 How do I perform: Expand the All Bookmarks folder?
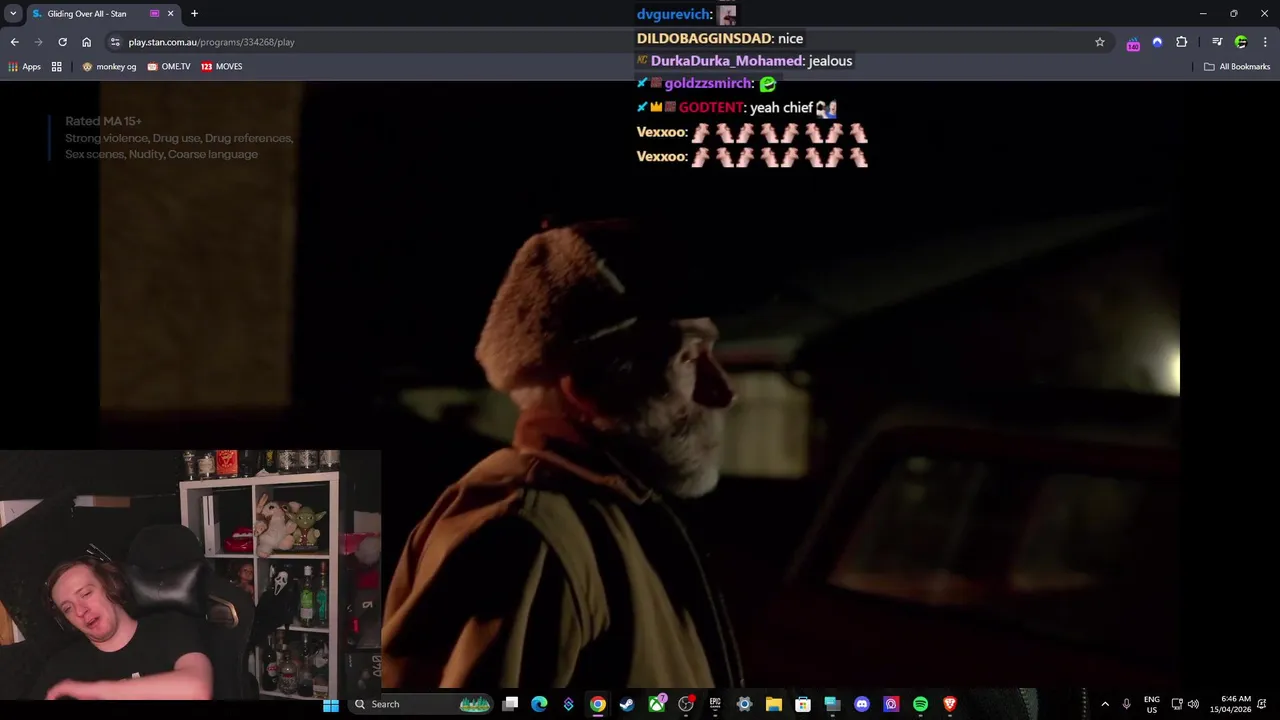coord(1237,67)
